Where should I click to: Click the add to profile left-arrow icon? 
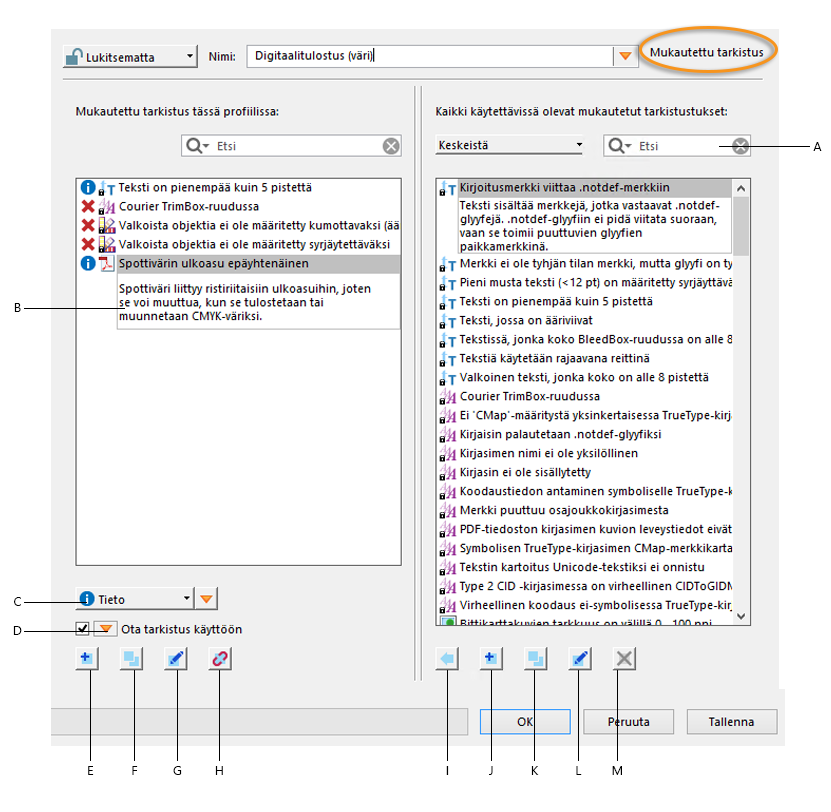click(447, 659)
